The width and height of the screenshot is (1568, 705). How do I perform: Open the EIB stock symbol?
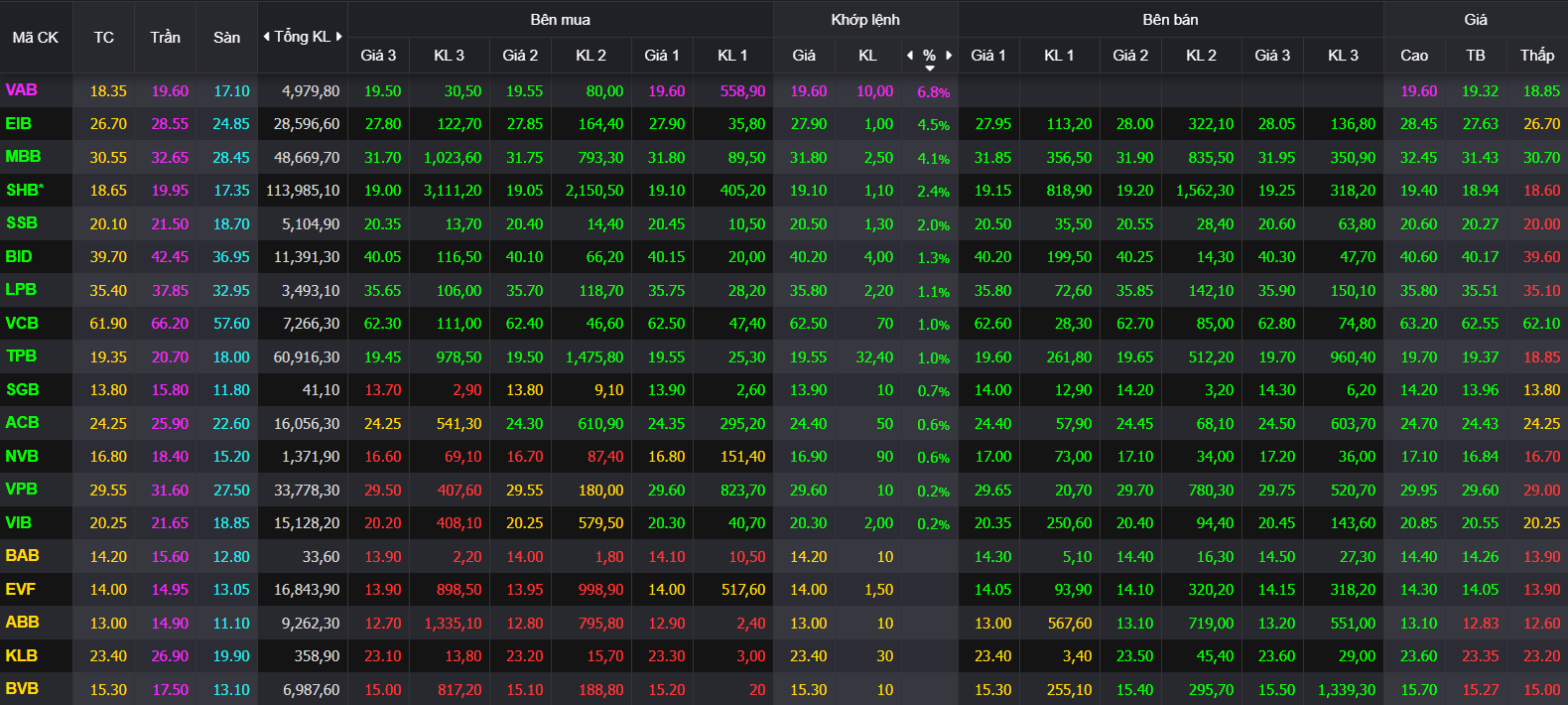(x=19, y=124)
